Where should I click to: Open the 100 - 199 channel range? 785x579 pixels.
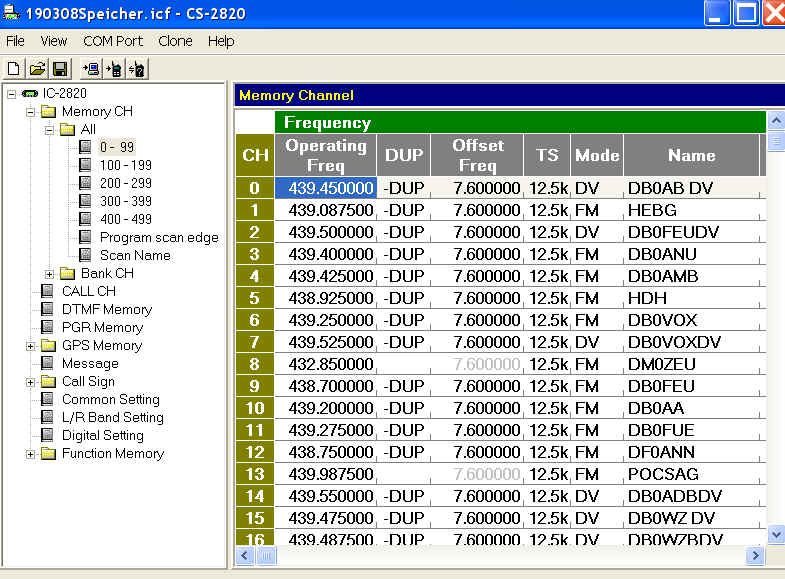coord(125,165)
